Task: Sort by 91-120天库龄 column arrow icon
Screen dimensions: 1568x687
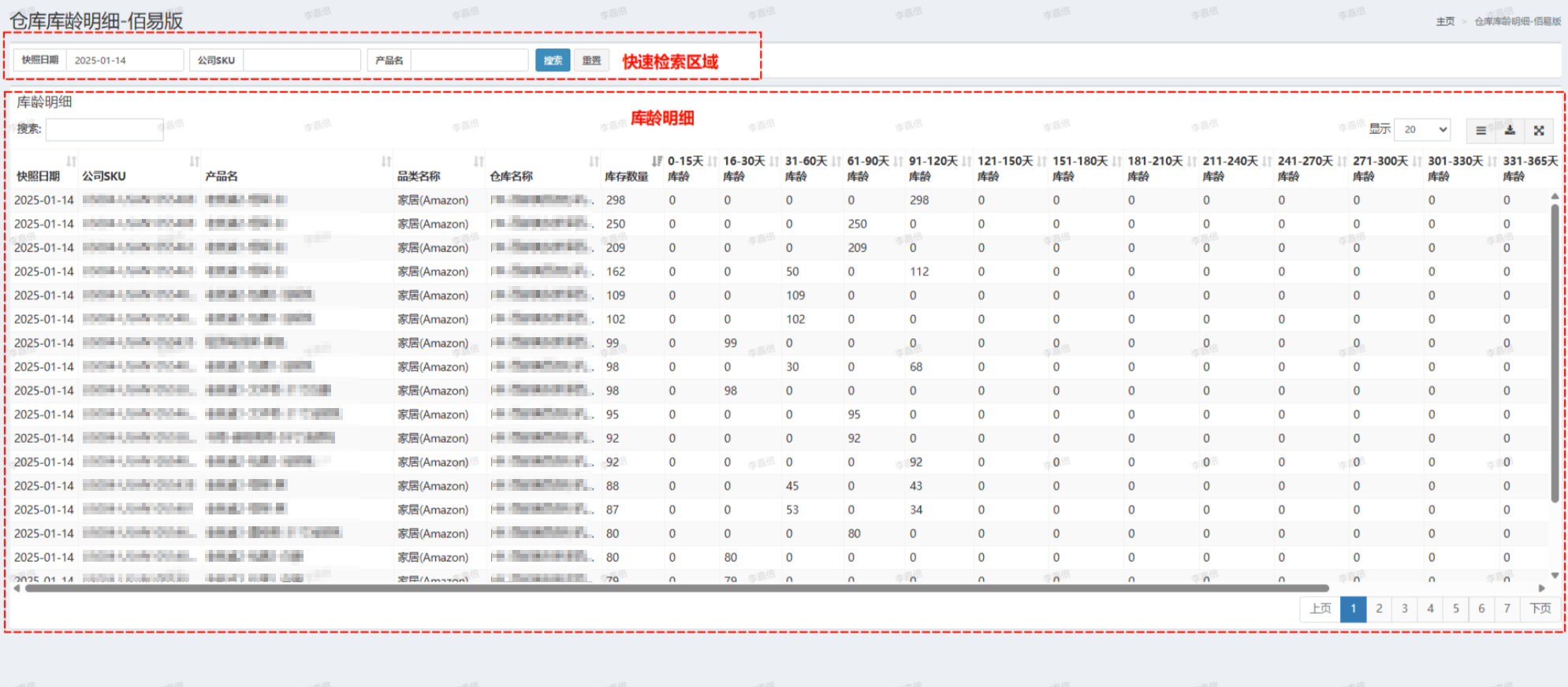Action: (x=966, y=161)
